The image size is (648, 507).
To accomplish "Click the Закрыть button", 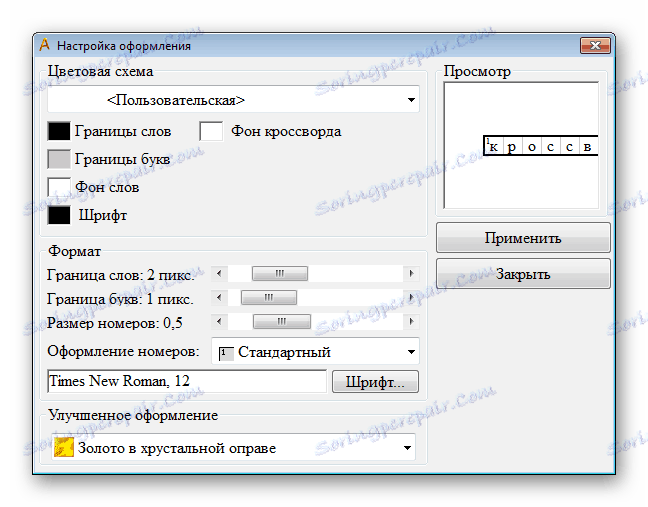I will 523,274.
